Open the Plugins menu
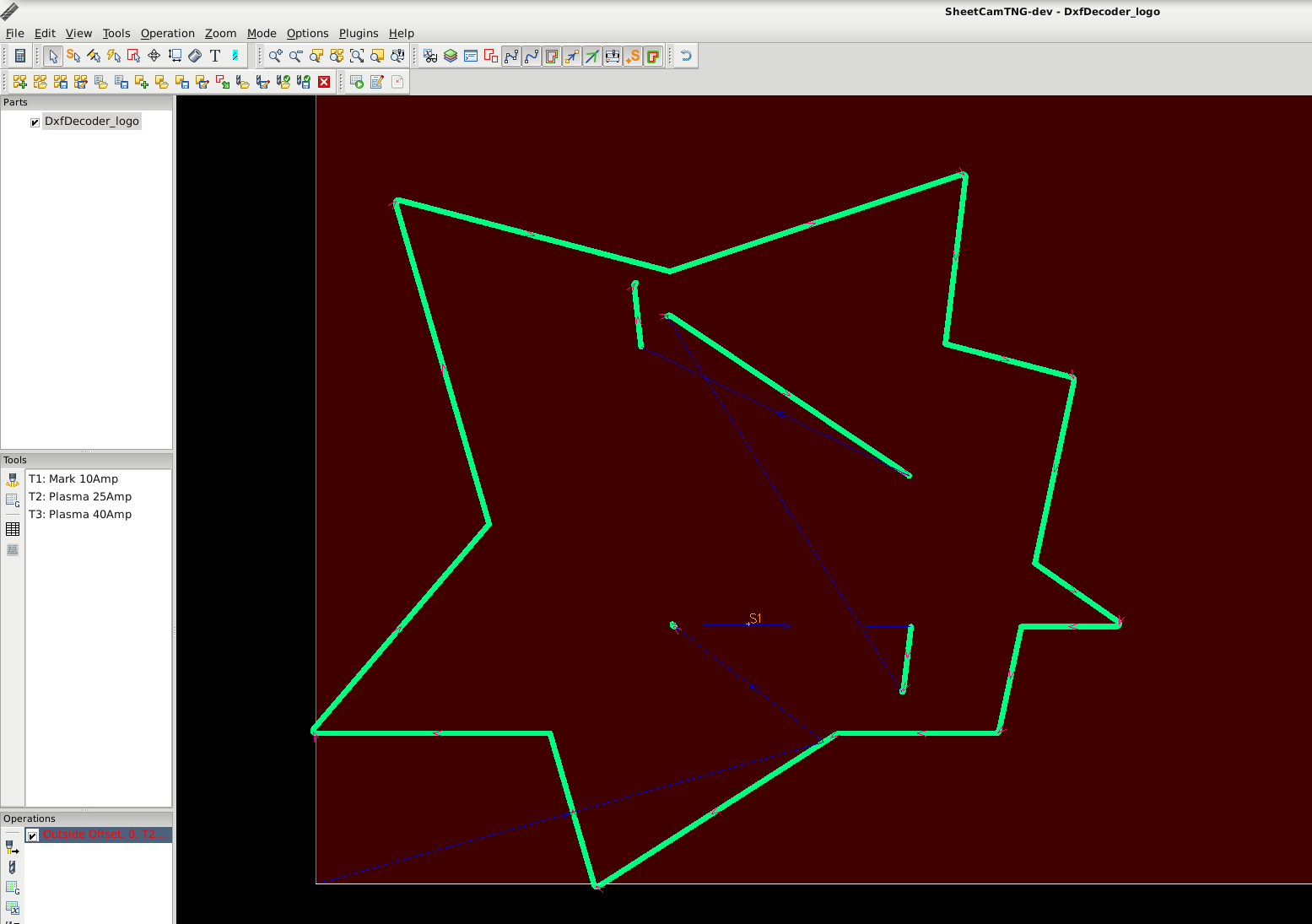Viewport: 1312px width, 924px height. click(x=359, y=33)
